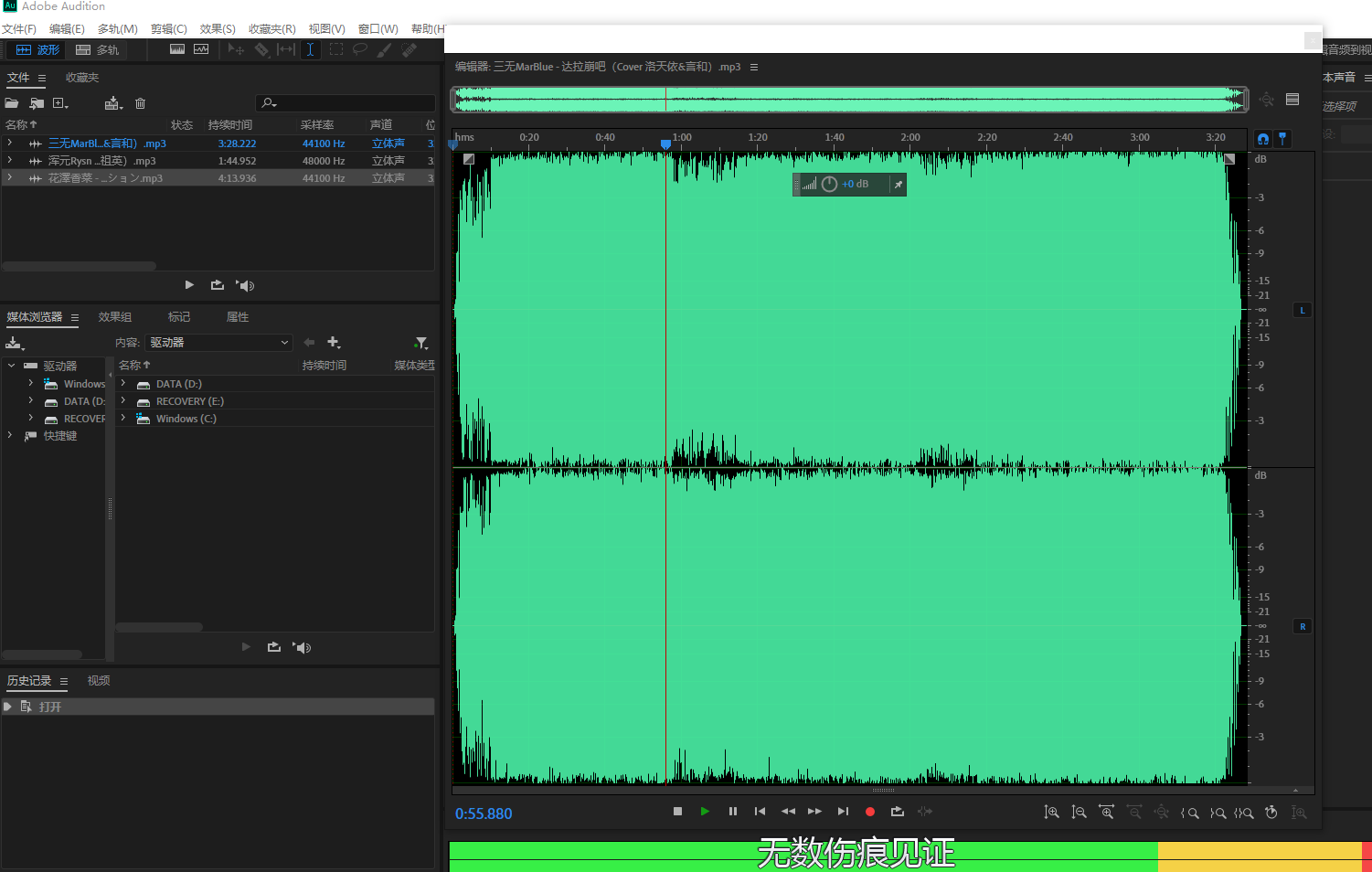Select the Lasso Selection tool
Viewport: 1372px width, 872px height.
click(x=360, y=49)
